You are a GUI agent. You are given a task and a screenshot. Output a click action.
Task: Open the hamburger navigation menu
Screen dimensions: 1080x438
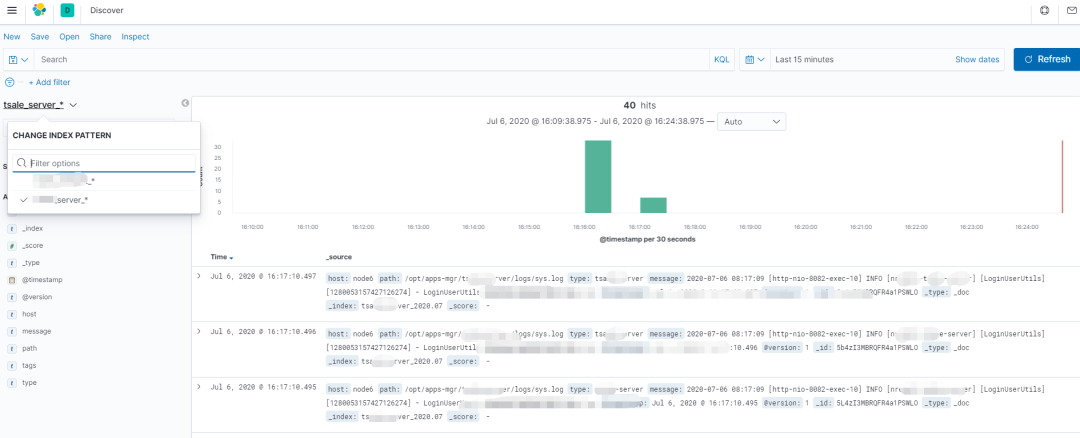[12, 10]
